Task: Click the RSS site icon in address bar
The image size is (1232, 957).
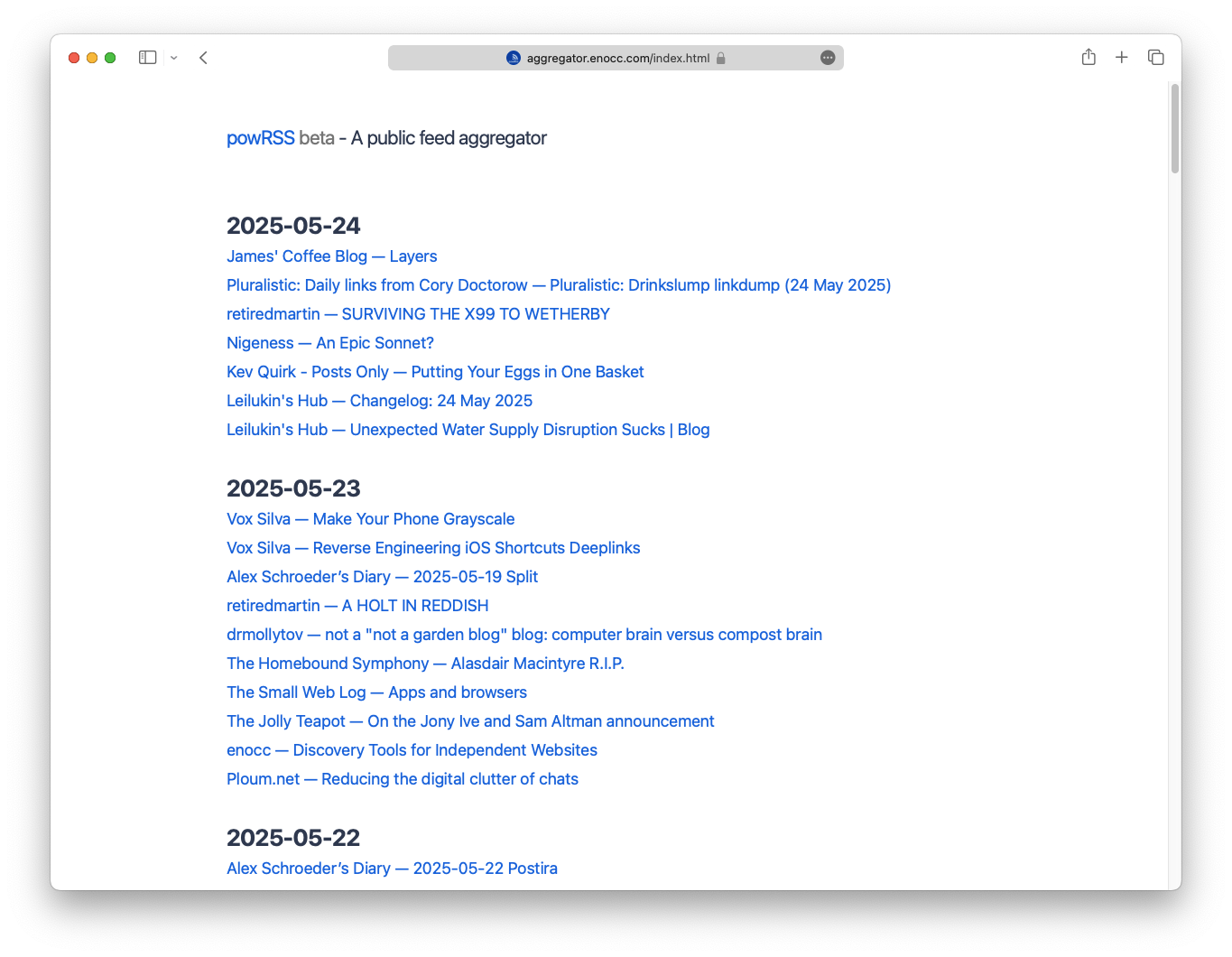Action: [x=514, y=58]
